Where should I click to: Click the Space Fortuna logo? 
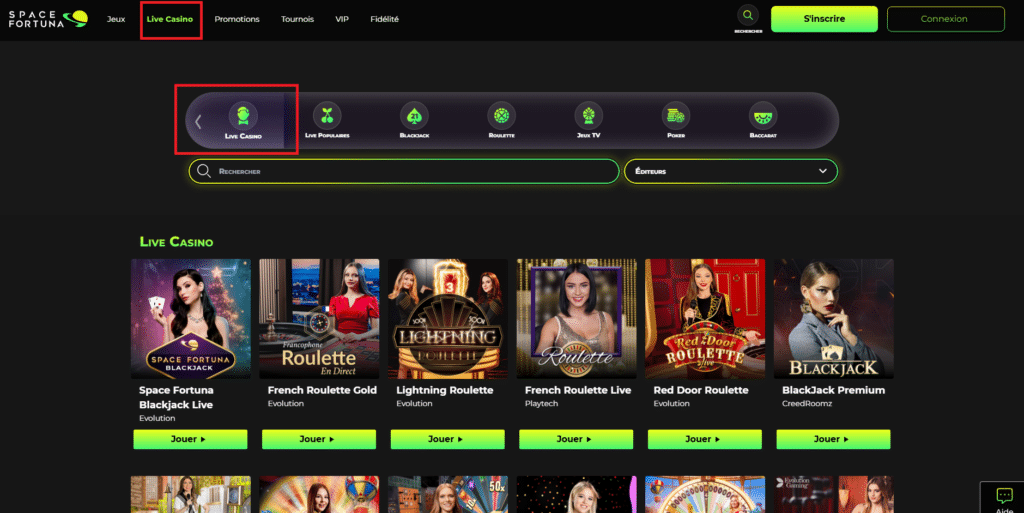tap(48, 18)
